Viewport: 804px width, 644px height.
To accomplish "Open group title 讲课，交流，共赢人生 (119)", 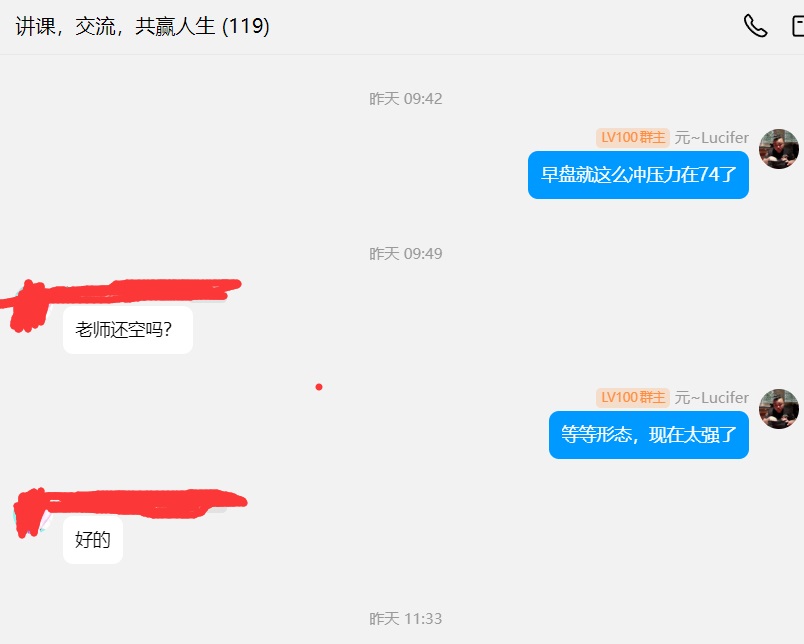I will click(x=143, y=26).
